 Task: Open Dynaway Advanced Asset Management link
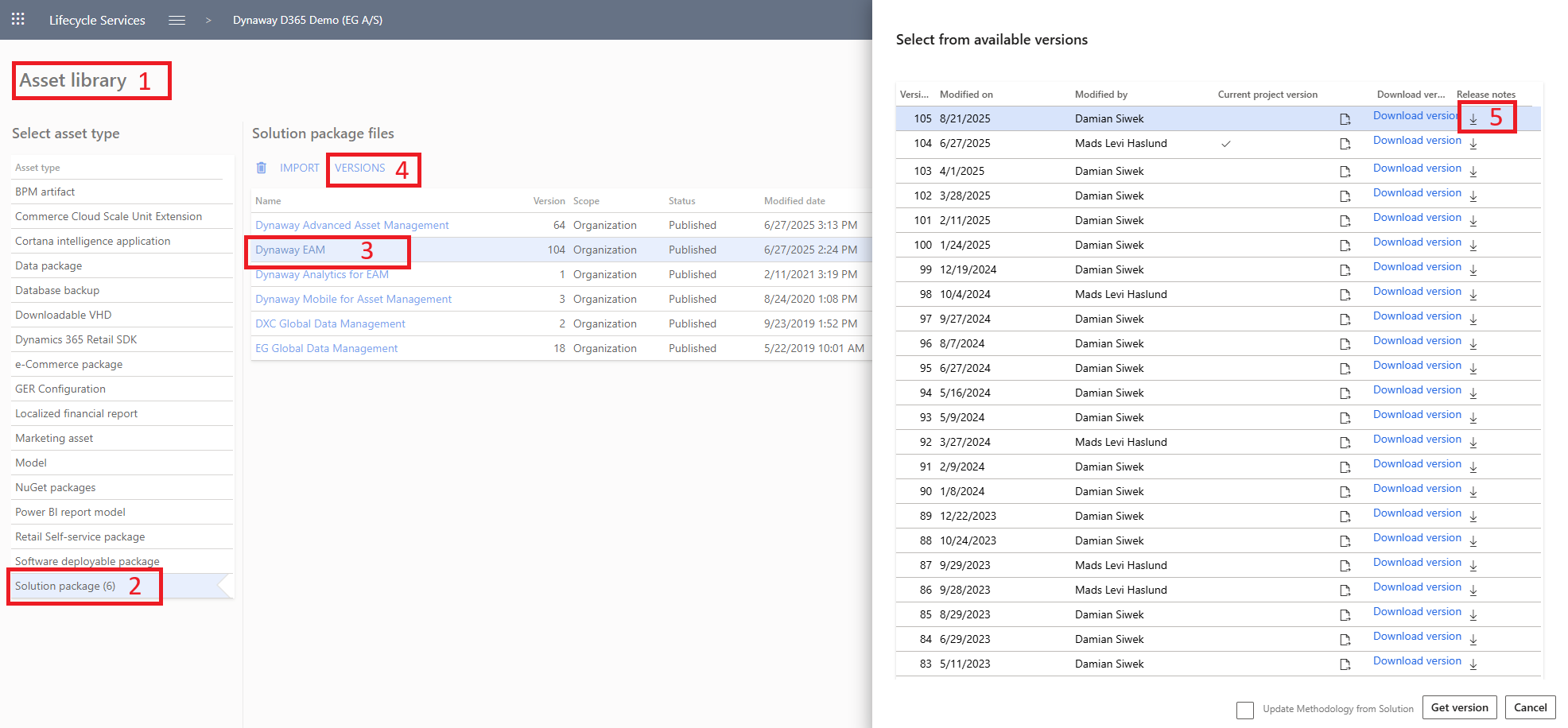pos(351,225)
